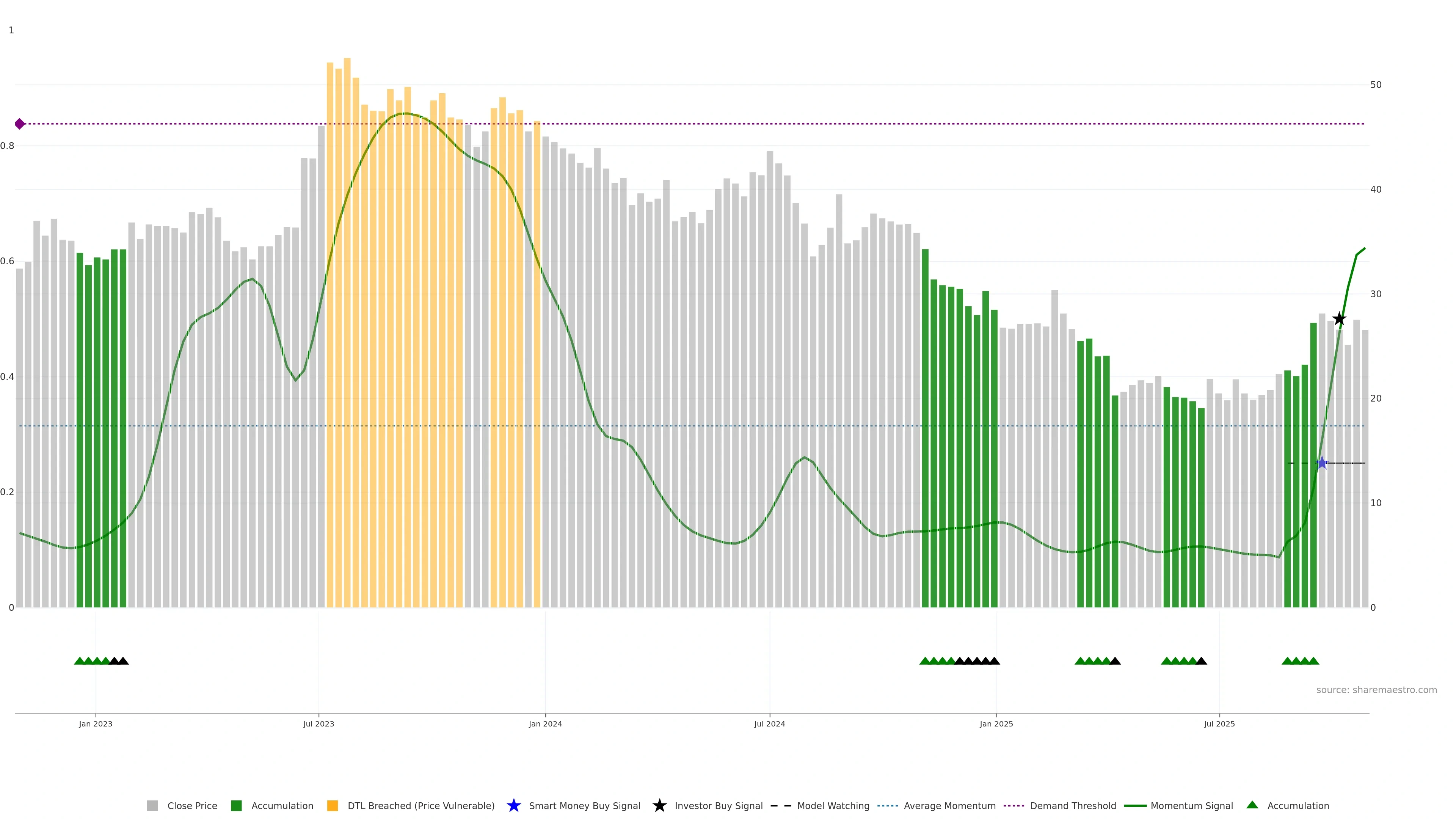Toggle Close Price series in legend
This screenshot has height=819, width=1456.
(x=191, y=805)
